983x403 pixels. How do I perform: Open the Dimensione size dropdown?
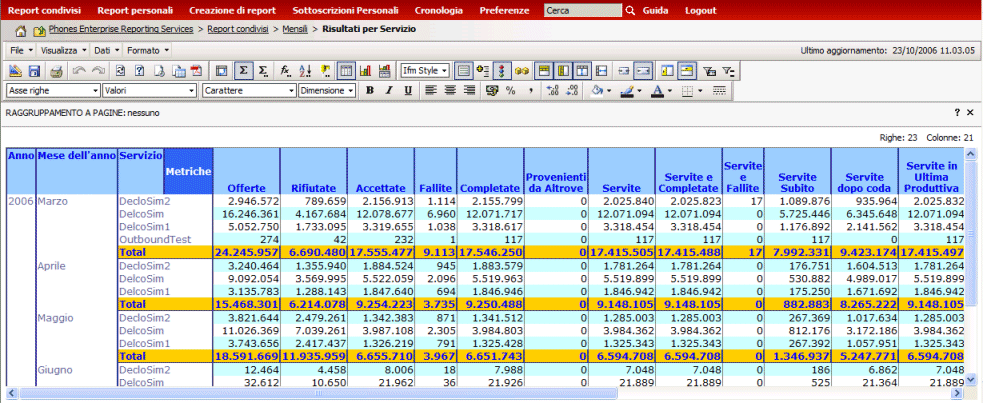click(x=327, y=90)
